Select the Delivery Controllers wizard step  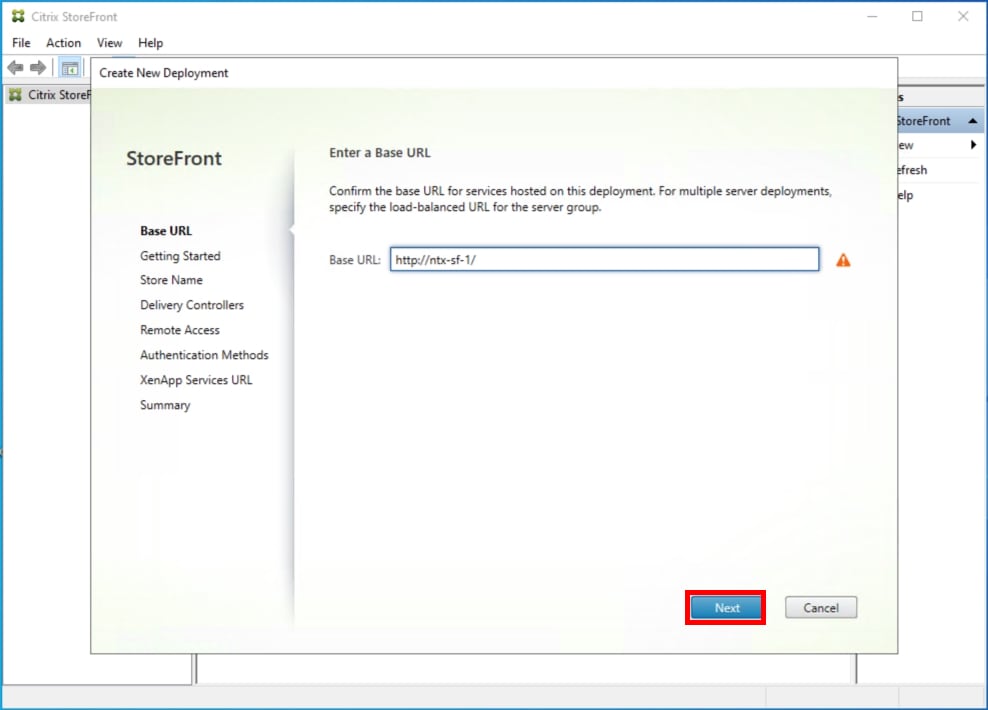pos(192,305)
